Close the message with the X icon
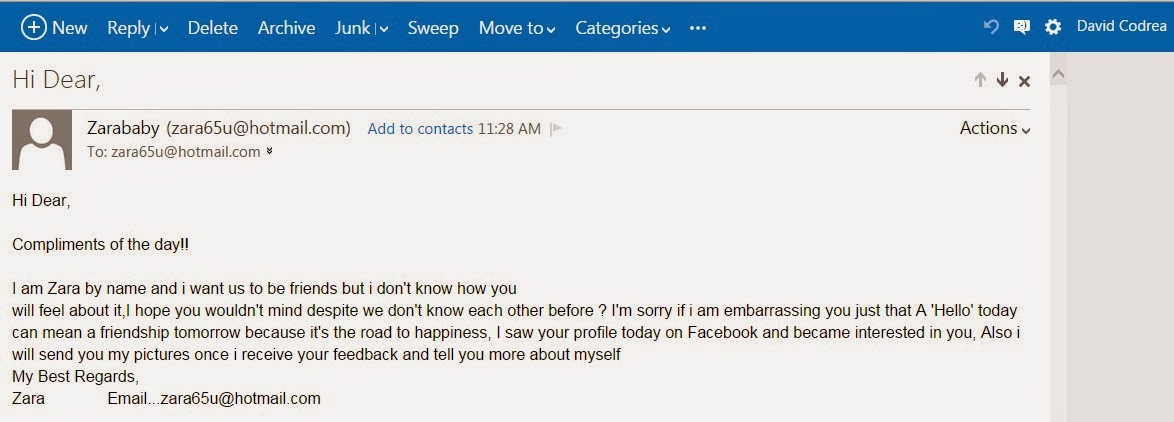 (x=1024, y=81)
